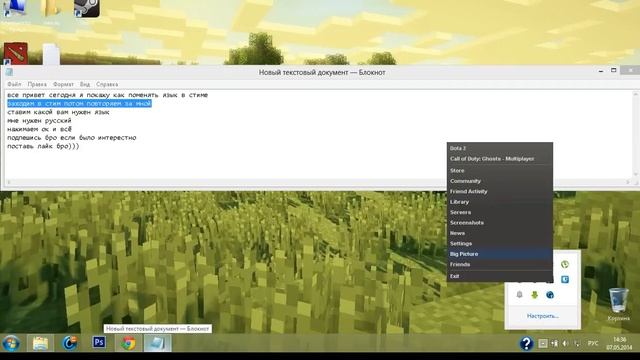Maximize the Notepad window
640x360 pixels.
[613, 71]
